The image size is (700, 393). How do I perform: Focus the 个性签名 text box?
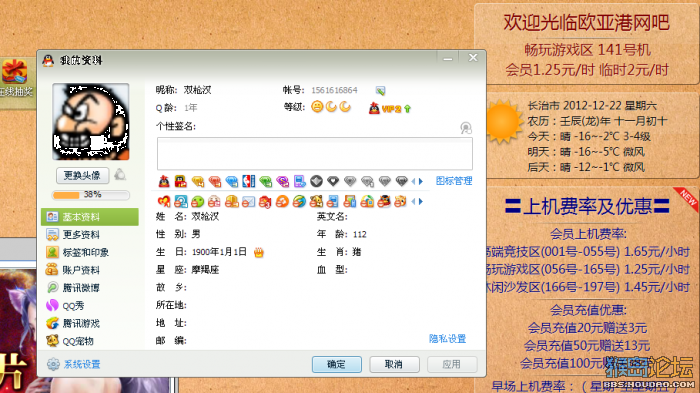point(315,153)
